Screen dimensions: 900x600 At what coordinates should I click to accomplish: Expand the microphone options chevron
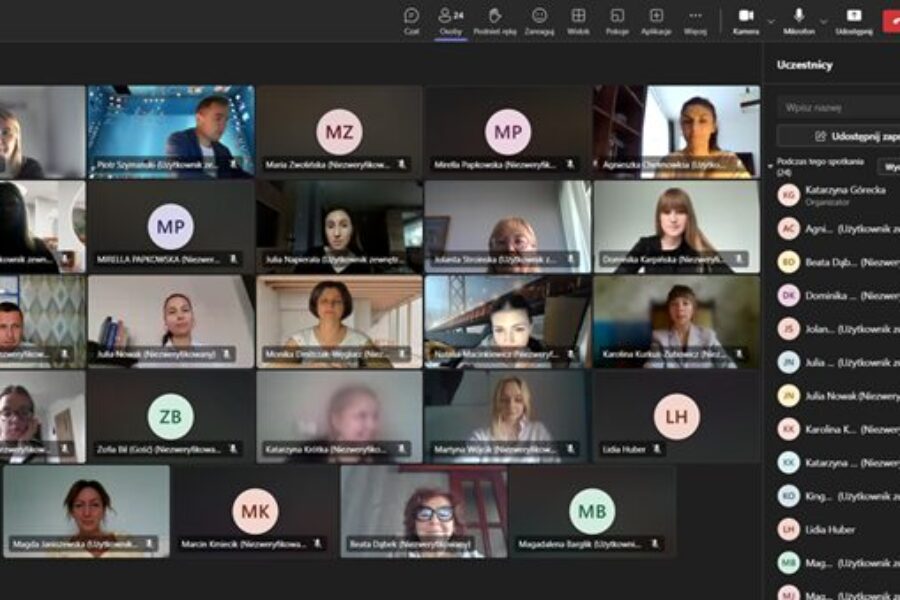pyautogui.click(x=824, y=22)
